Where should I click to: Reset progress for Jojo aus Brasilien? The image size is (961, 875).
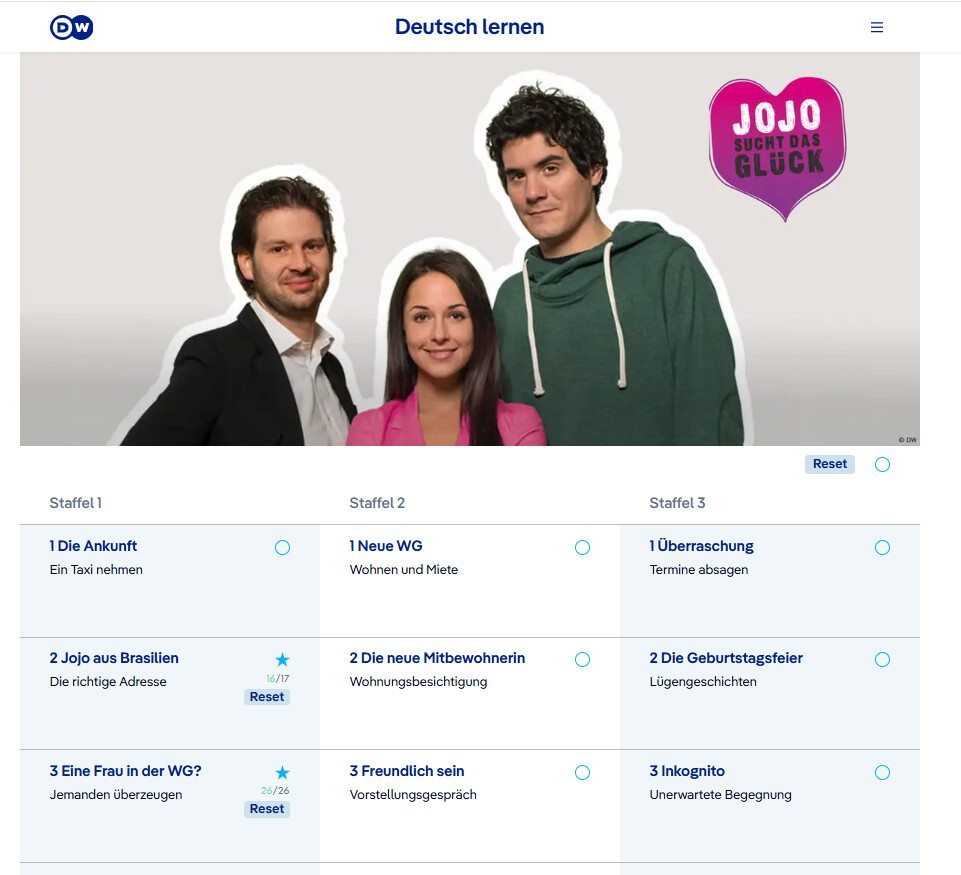click(267, 697)
